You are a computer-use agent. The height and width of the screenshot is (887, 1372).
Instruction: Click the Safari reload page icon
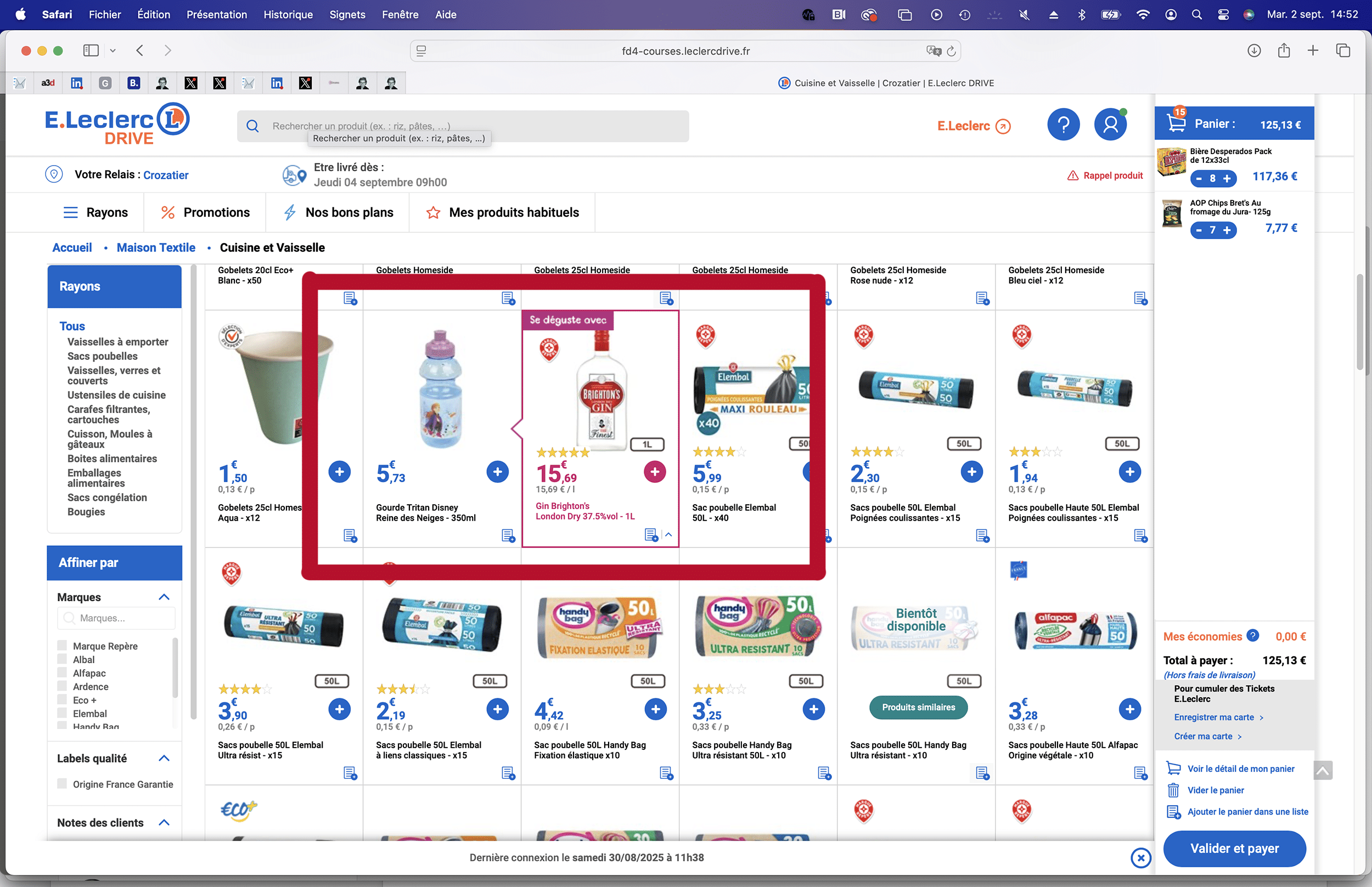click(952, 51)
